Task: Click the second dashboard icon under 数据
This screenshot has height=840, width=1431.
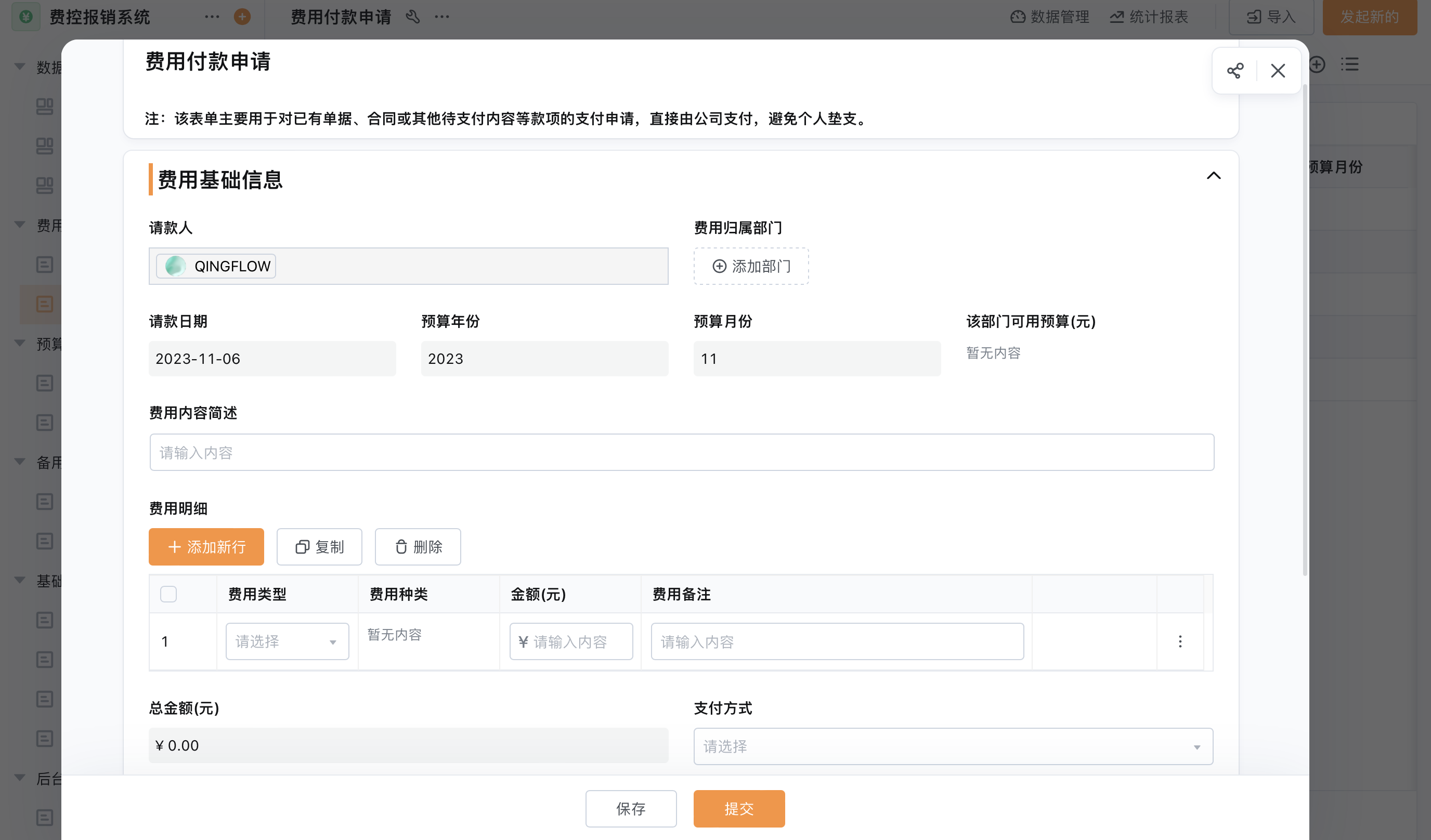Action: coord(44,146)
